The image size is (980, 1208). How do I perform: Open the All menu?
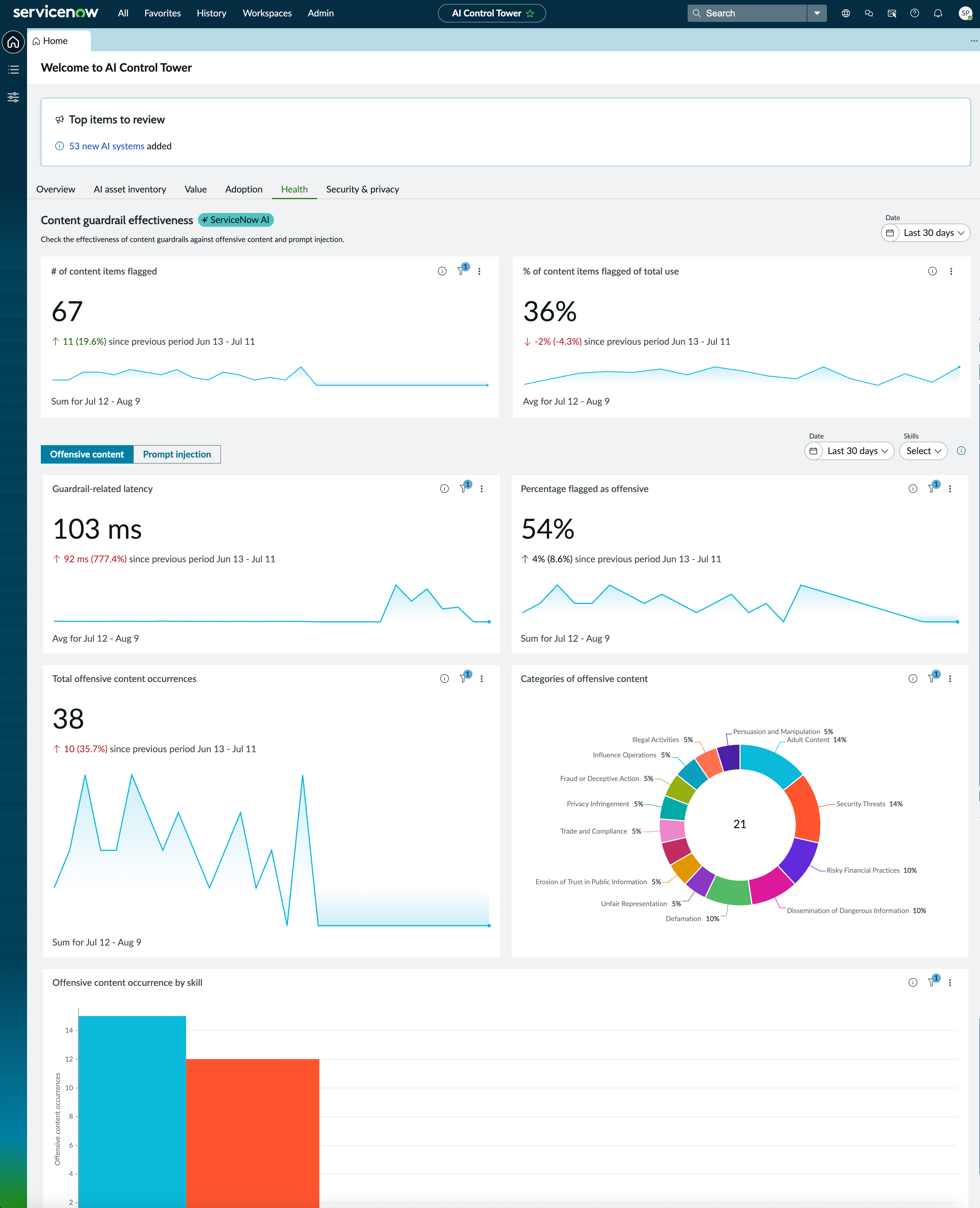point(123,13)
